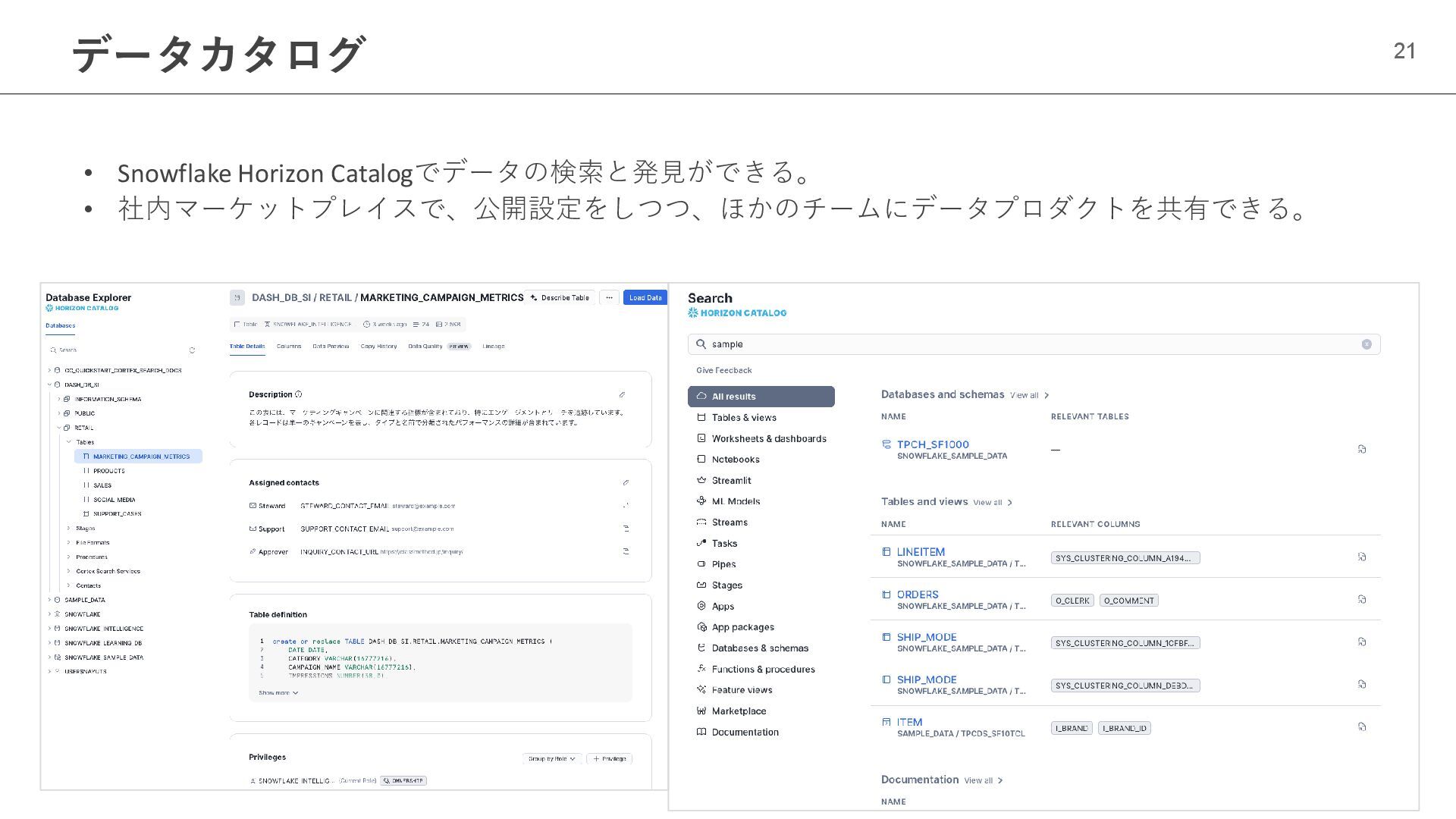Image resolution: width=1456 pixels, height=819 pixels.
Task: Filter results by ML Models
Action: point(736,501)
